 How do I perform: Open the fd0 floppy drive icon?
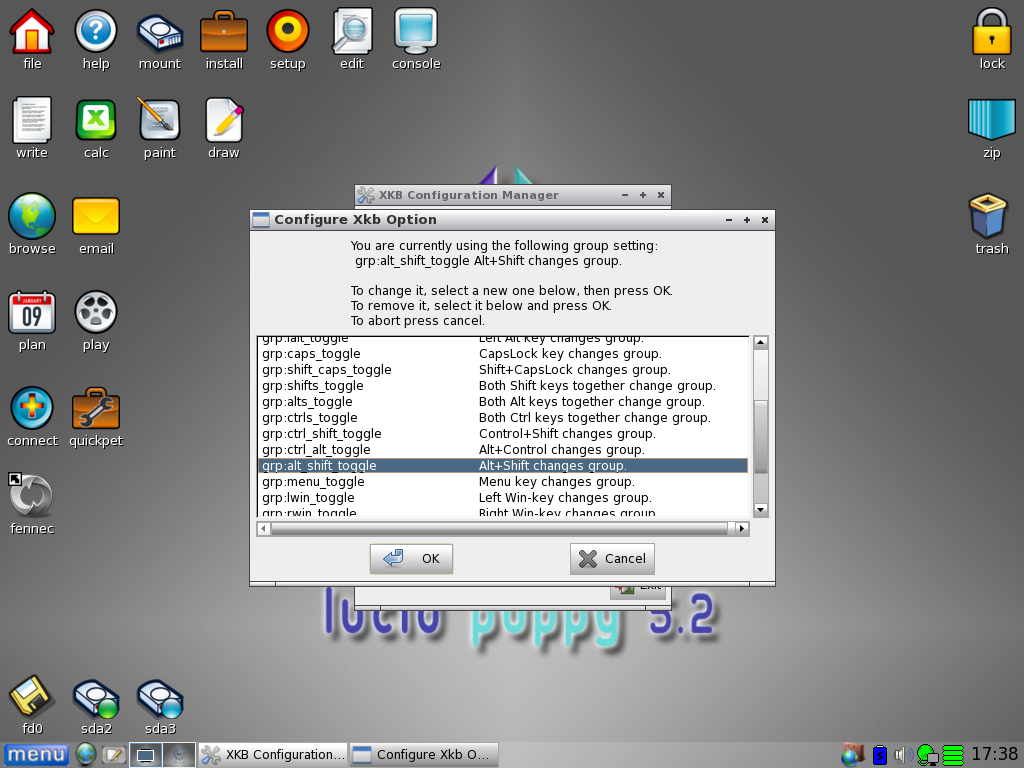pos(31,696)
